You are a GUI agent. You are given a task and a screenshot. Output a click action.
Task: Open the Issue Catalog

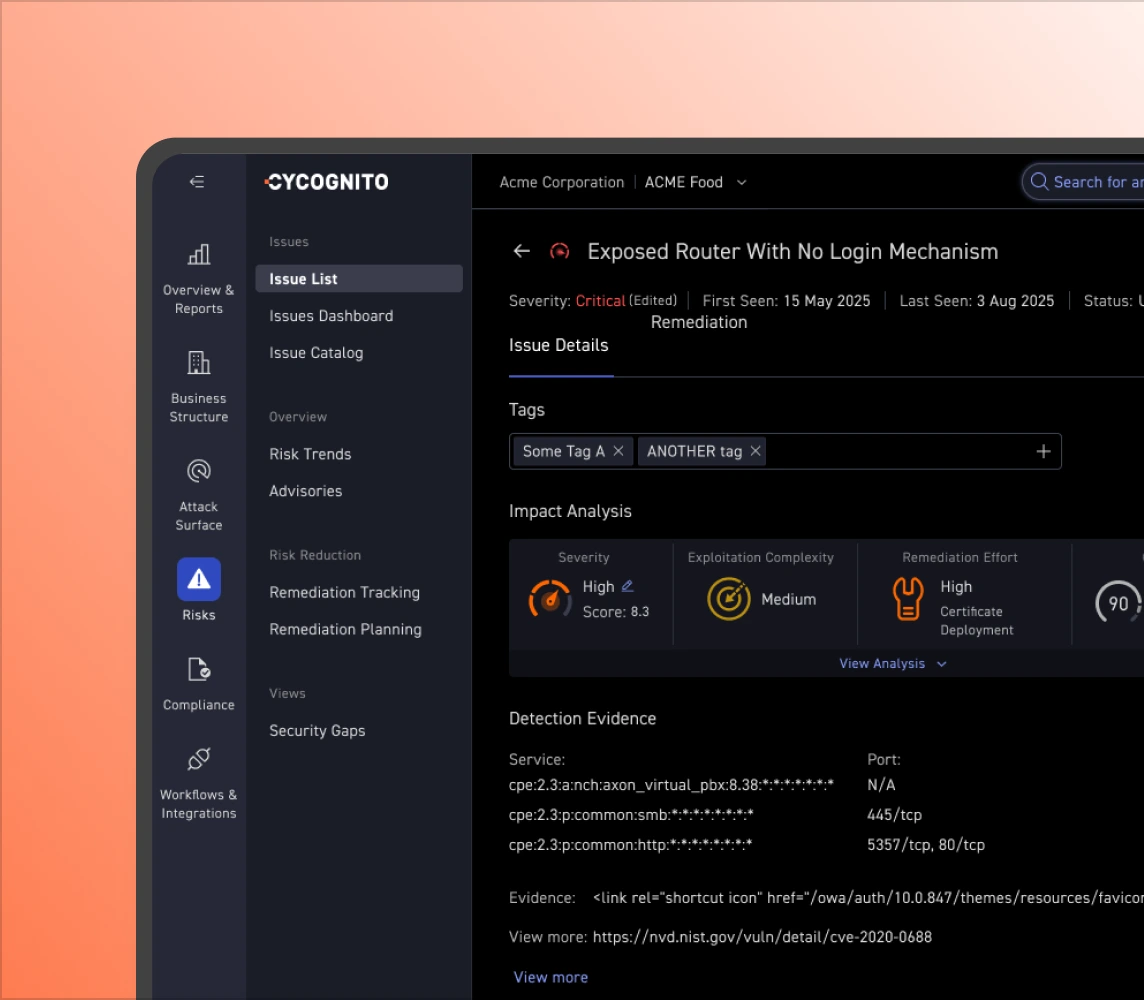click(x=317, y=352)
